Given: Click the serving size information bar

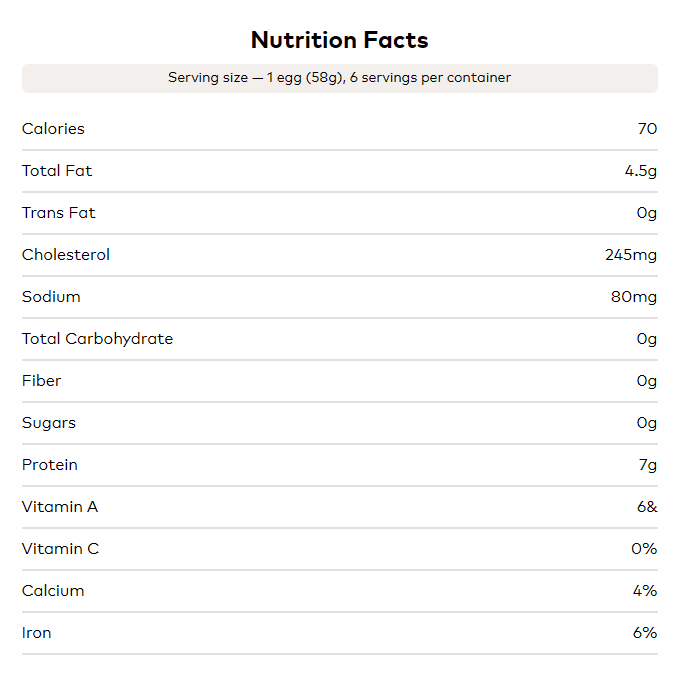Looking at the screenshot, I should [x=339, y=78].
